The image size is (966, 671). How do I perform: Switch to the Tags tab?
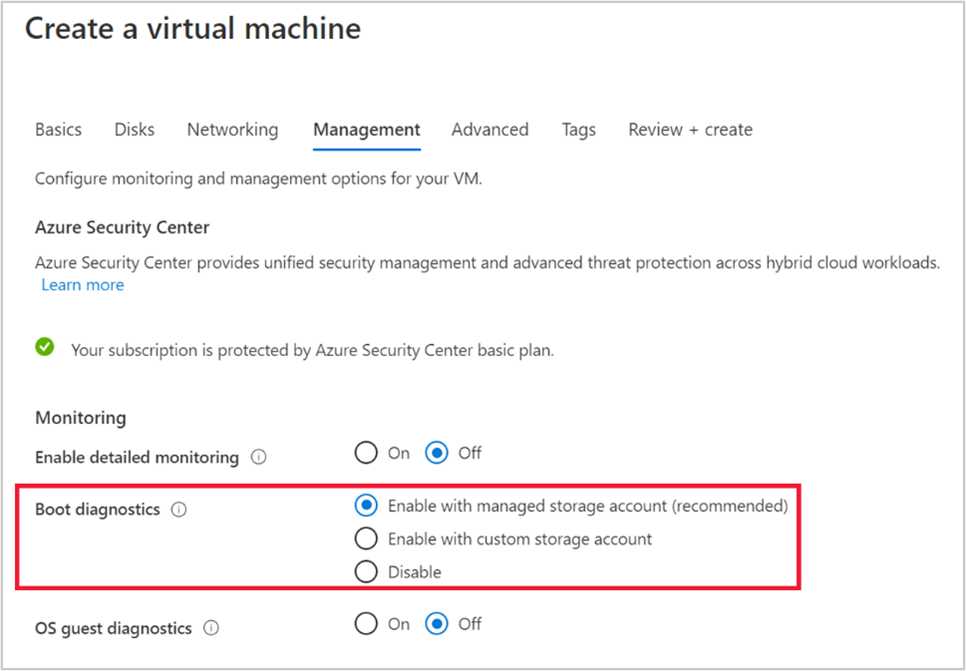pyautogui.click(x=578, y=129)
